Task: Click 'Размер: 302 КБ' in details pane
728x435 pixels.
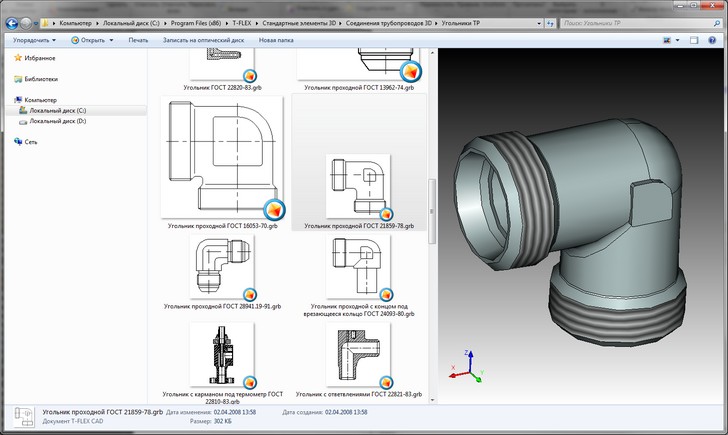Action: [211, 422]
